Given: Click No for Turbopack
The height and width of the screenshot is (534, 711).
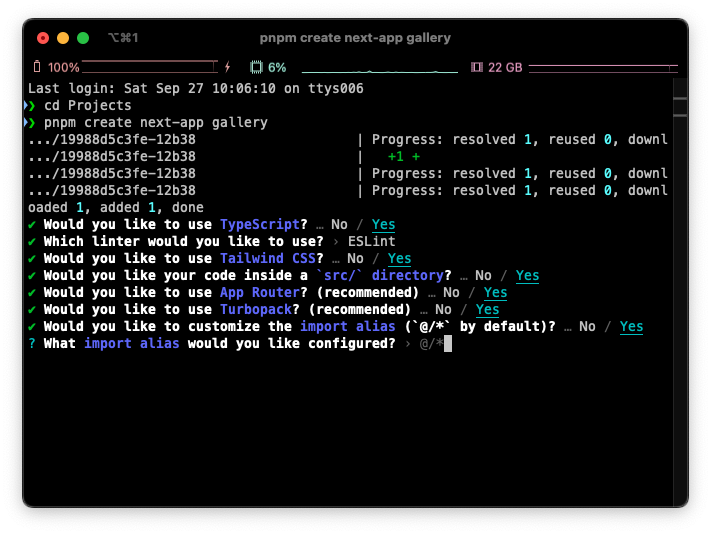Looking at the screenshot, I should tap(443, 310).
